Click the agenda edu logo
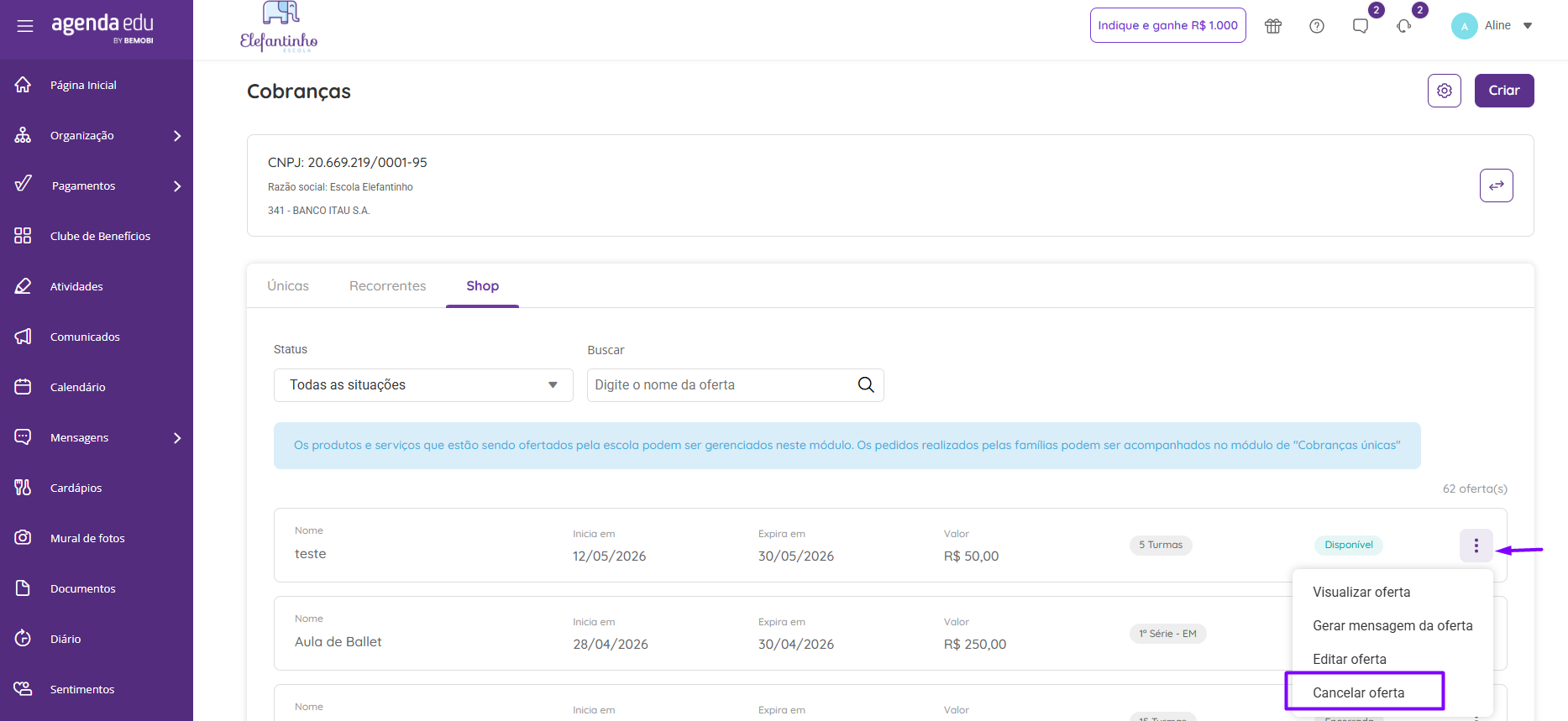Viewport: 1568px width, 721px height. (x=102, y=27)
